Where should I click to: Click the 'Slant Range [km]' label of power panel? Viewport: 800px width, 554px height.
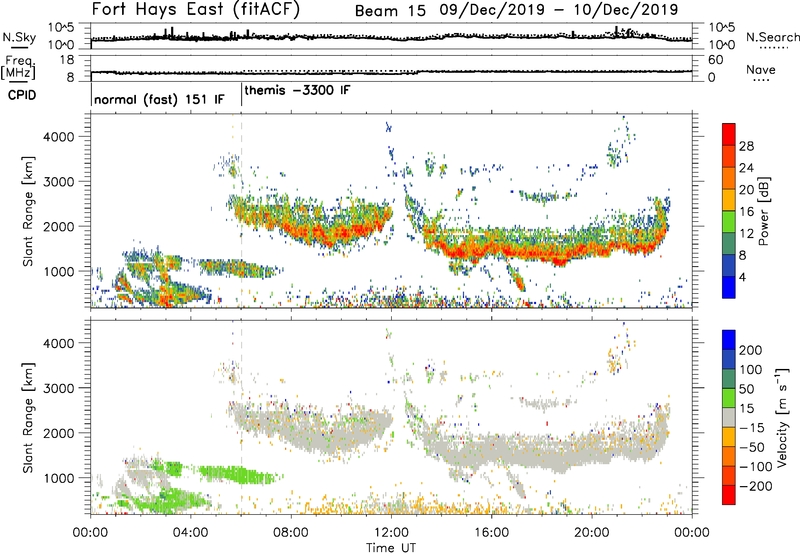pos(28,211)
